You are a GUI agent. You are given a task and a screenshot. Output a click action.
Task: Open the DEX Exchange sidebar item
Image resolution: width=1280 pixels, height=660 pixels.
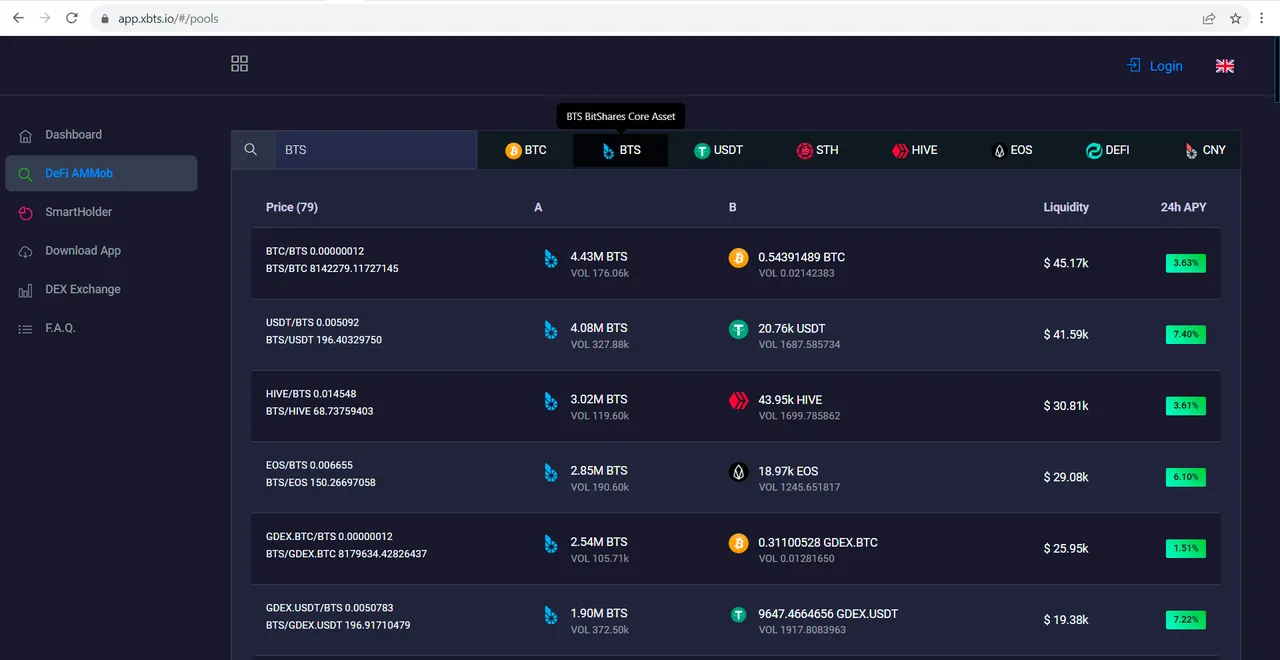pos(101,290)
